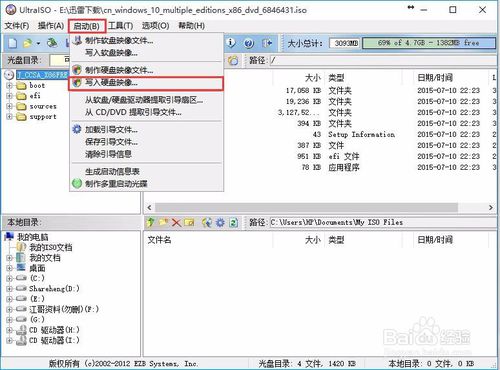Select 制作硬盘映像文件... menu entry

pos(147,70)
